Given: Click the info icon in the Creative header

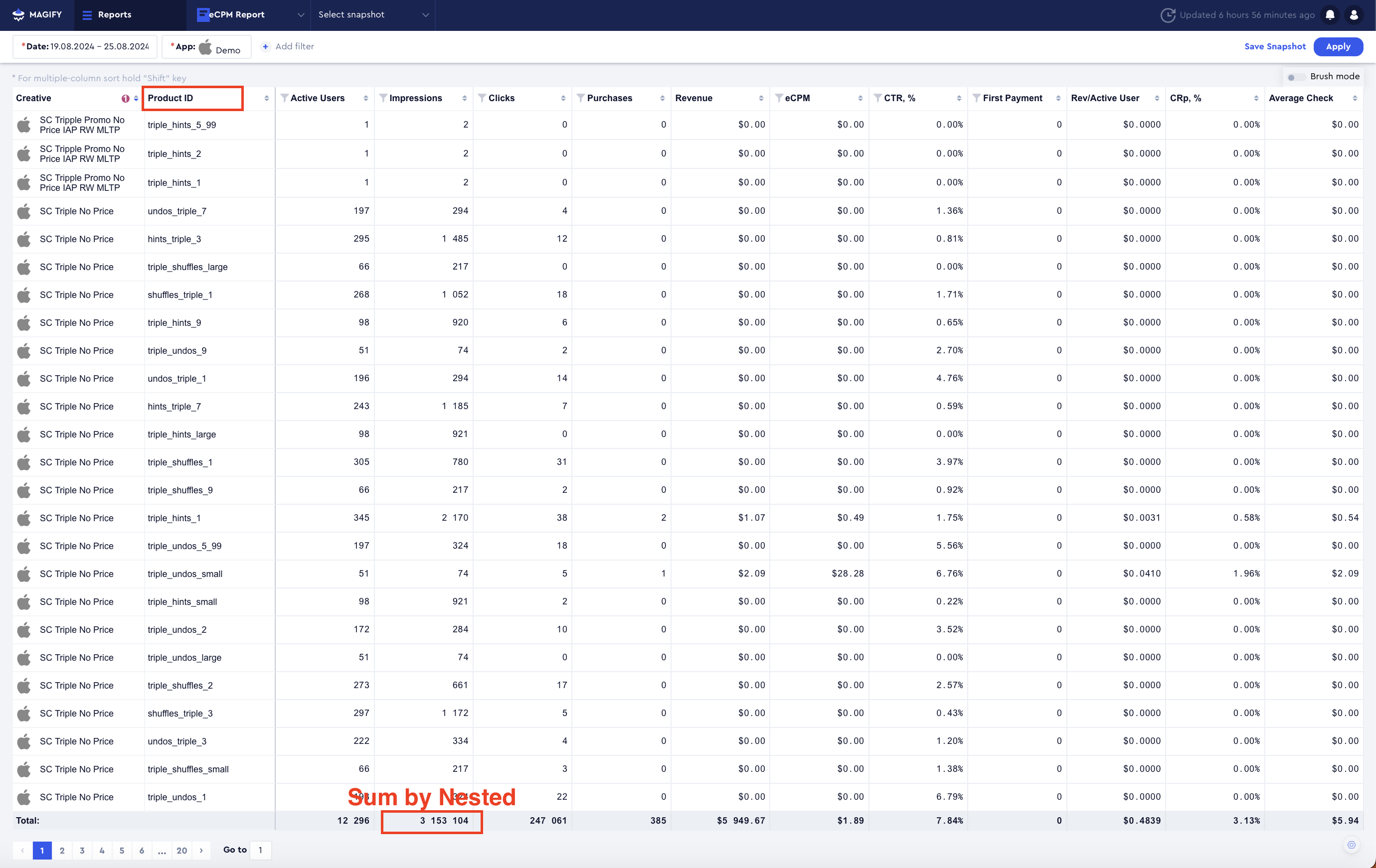Looking at the screenshot, I should 126,98.
